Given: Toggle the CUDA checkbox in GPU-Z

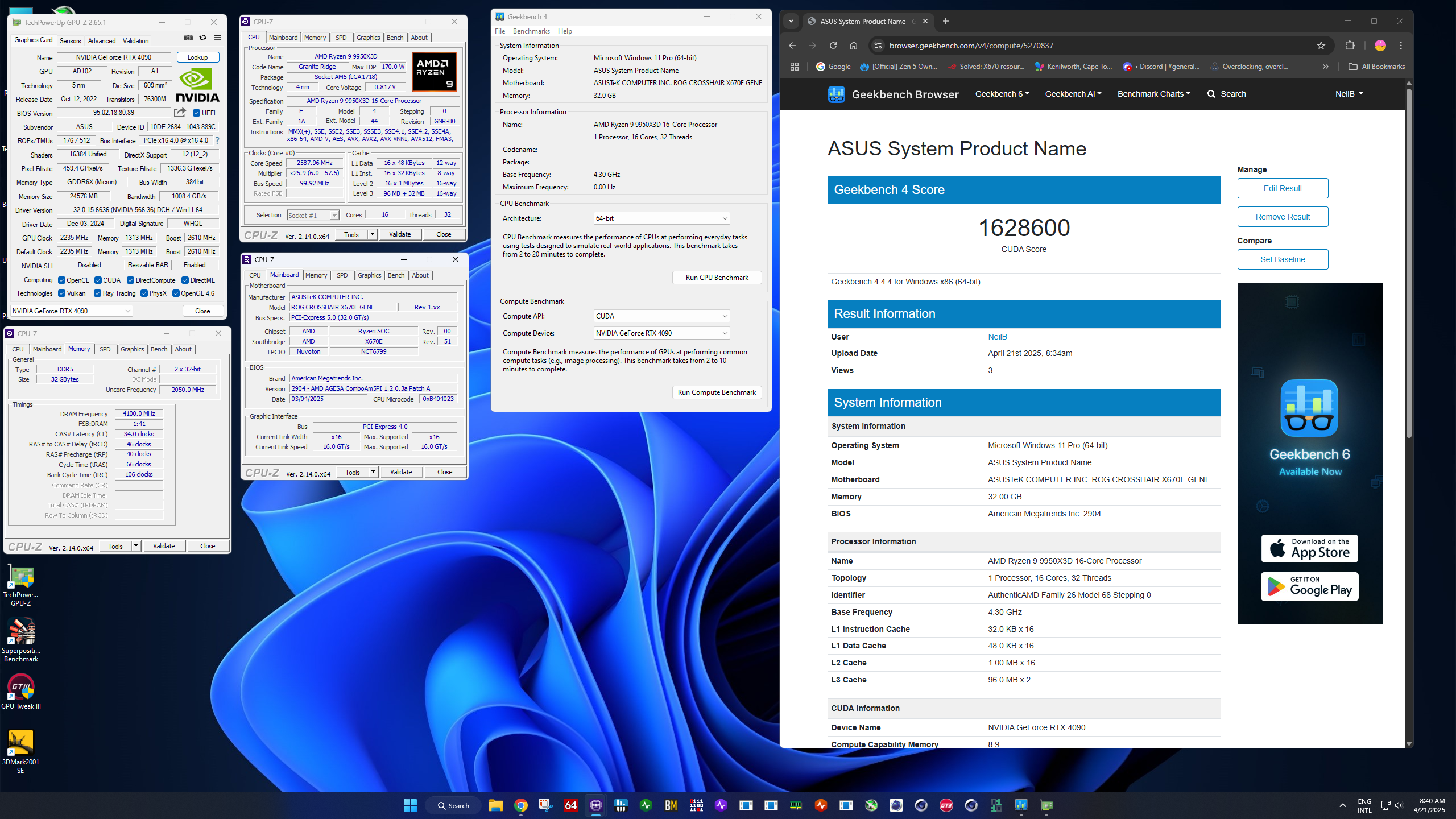Looking at the screenshot, I should pyautogui.click(x=98, y=280).
